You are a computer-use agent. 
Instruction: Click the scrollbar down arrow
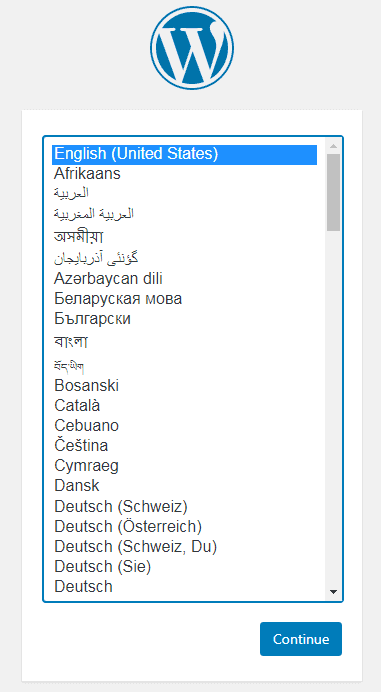tap(333, 591)
